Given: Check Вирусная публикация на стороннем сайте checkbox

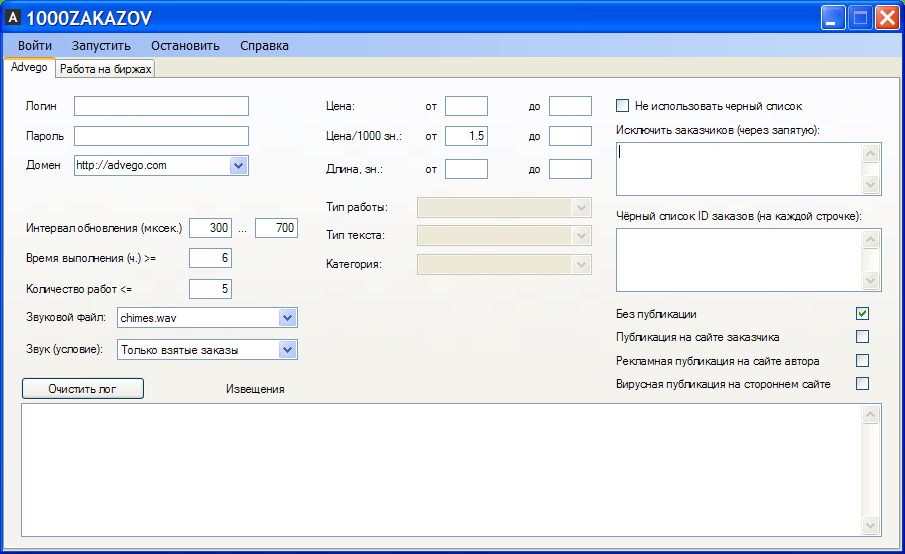Looking at the screenshot, I should click(862, 384).
